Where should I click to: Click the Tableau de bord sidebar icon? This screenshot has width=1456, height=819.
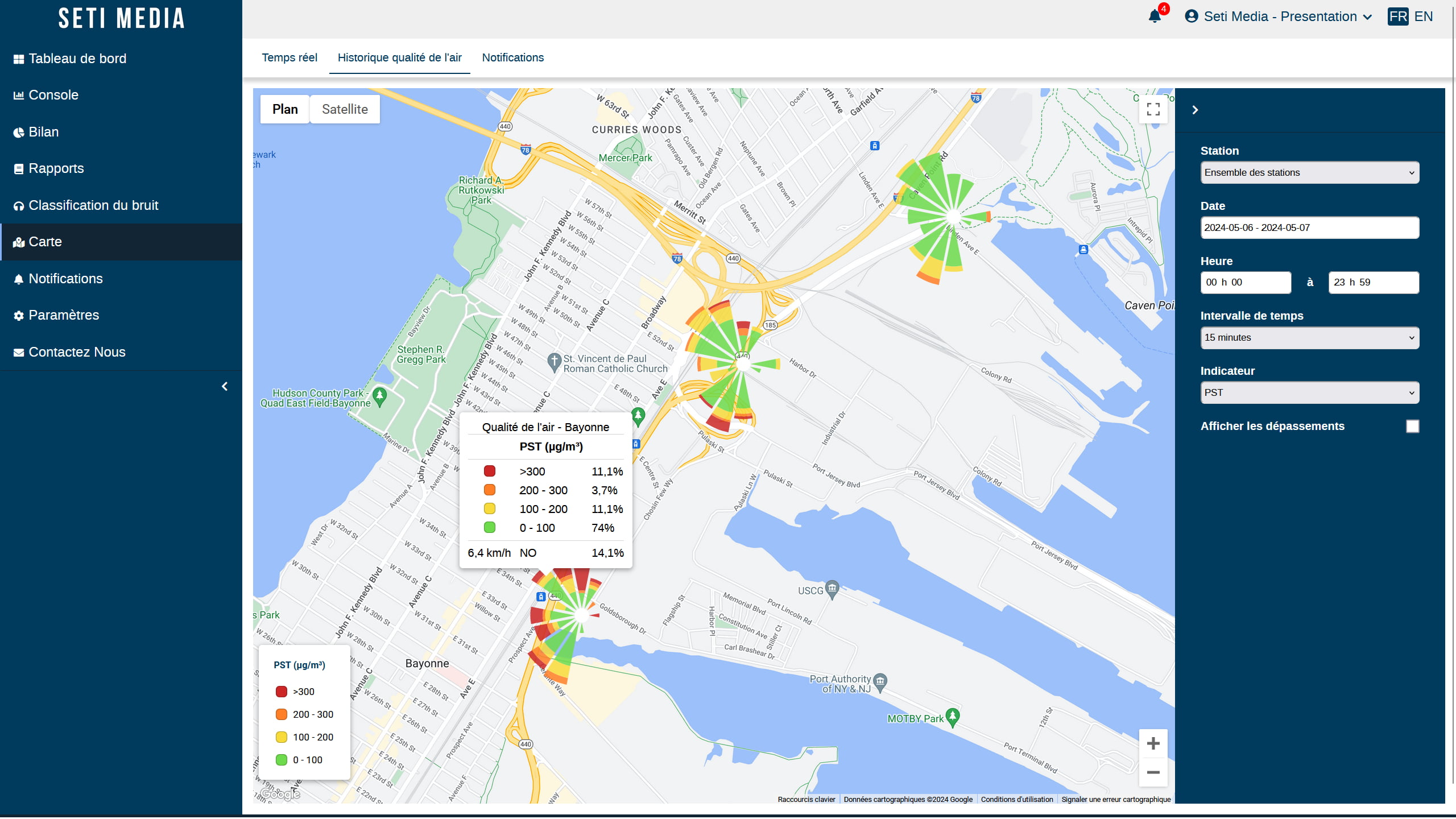(18, 58)
